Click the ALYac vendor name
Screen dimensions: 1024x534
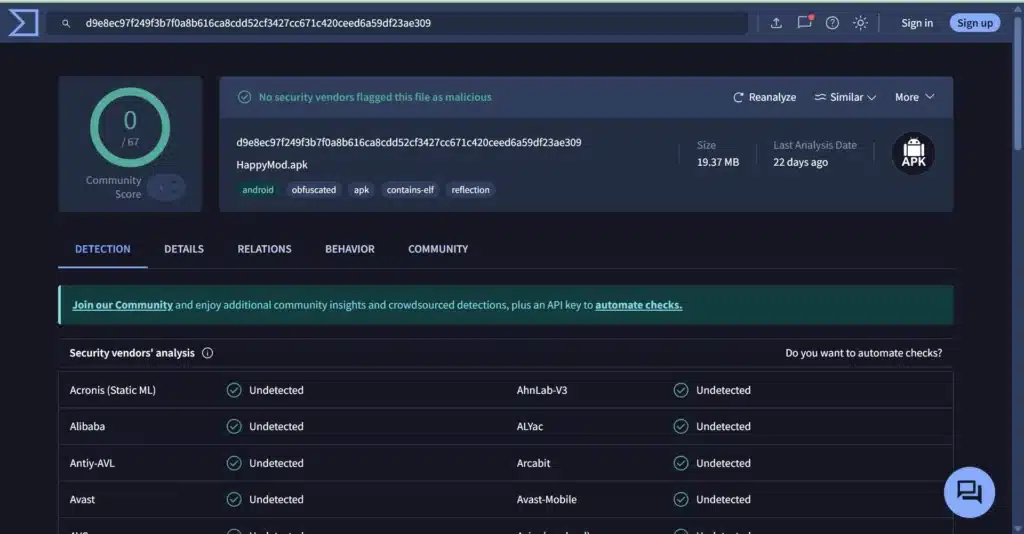(x=530, y=426)
